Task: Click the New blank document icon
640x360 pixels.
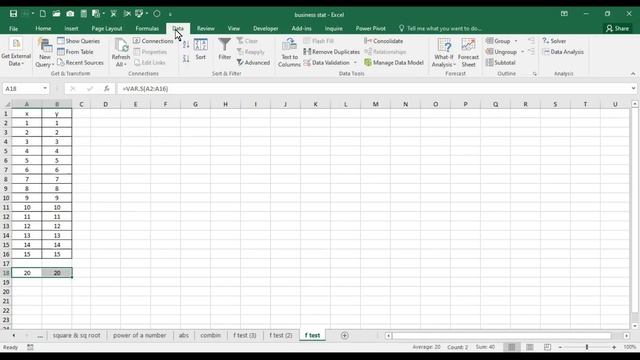Action: [42, 14]
